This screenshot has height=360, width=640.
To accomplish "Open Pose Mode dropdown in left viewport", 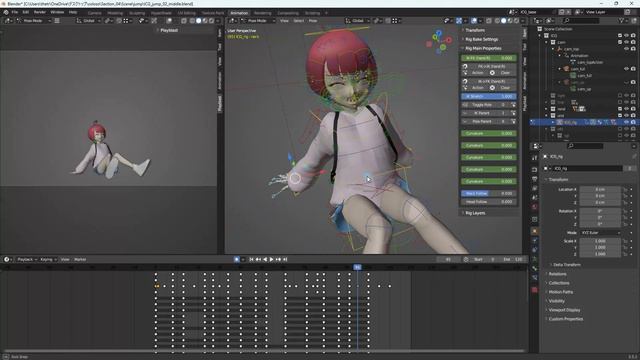I will pos(34,20).
